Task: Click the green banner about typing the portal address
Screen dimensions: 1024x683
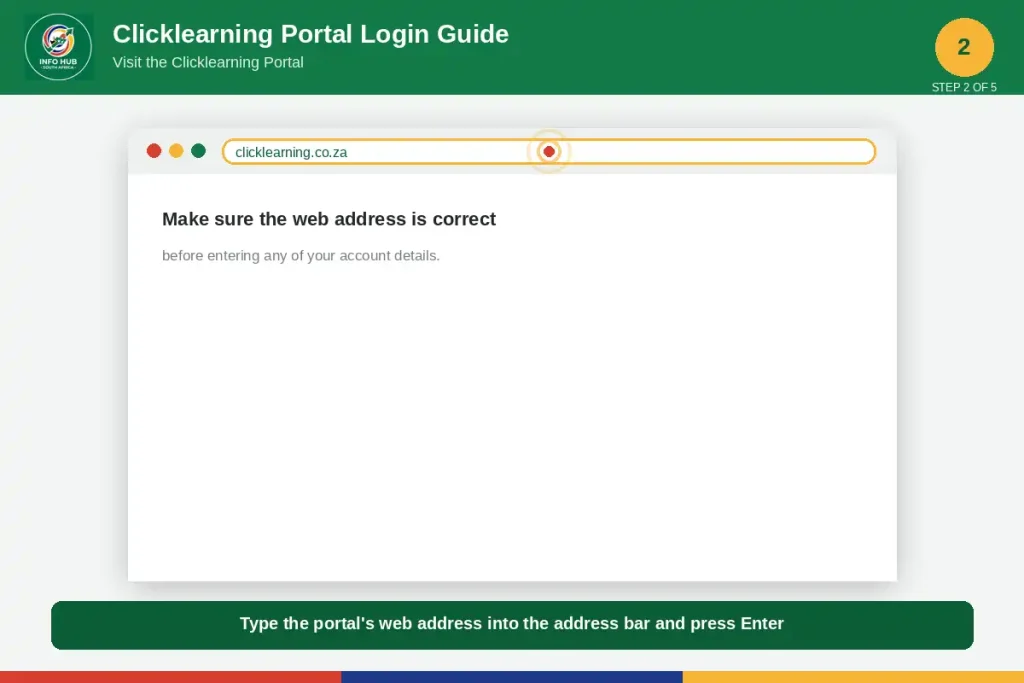Action: click(x=512, y=625)
